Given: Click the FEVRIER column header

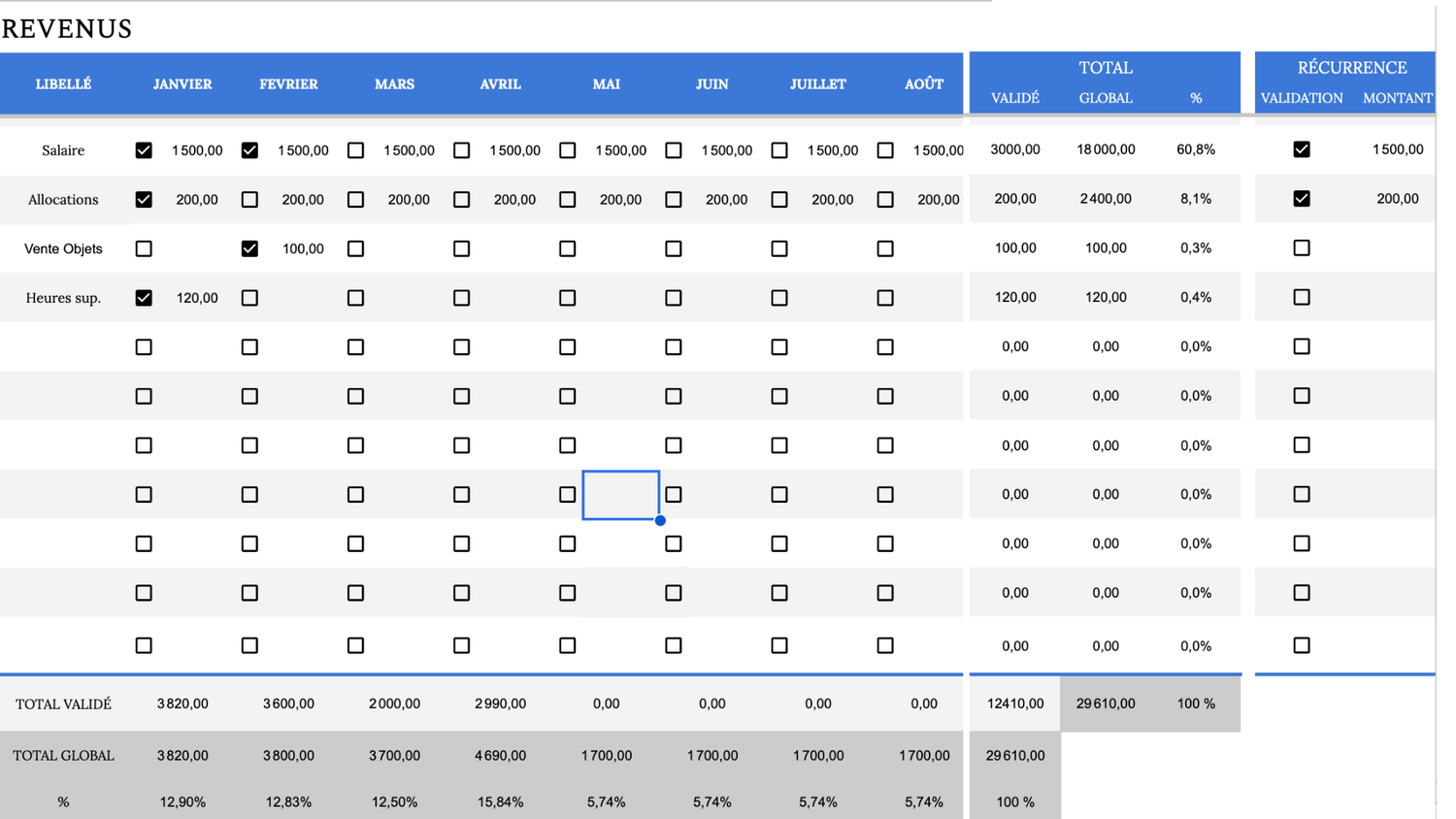Looking at the screenshot, I should [288, 84].
